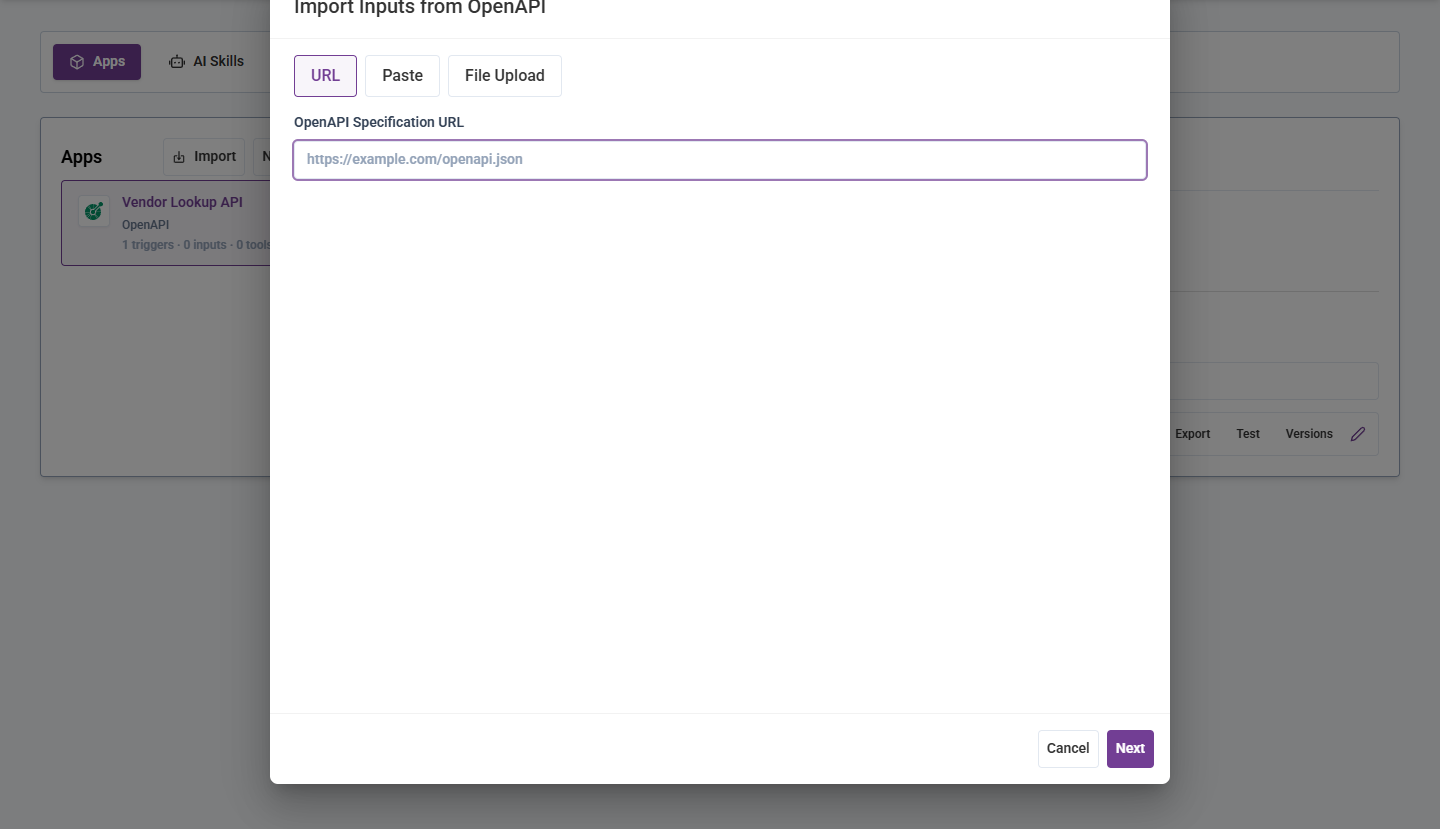Click Test in the background toolbar
The width and height of the screenshot is (1440, 829).
(1248, 434)
